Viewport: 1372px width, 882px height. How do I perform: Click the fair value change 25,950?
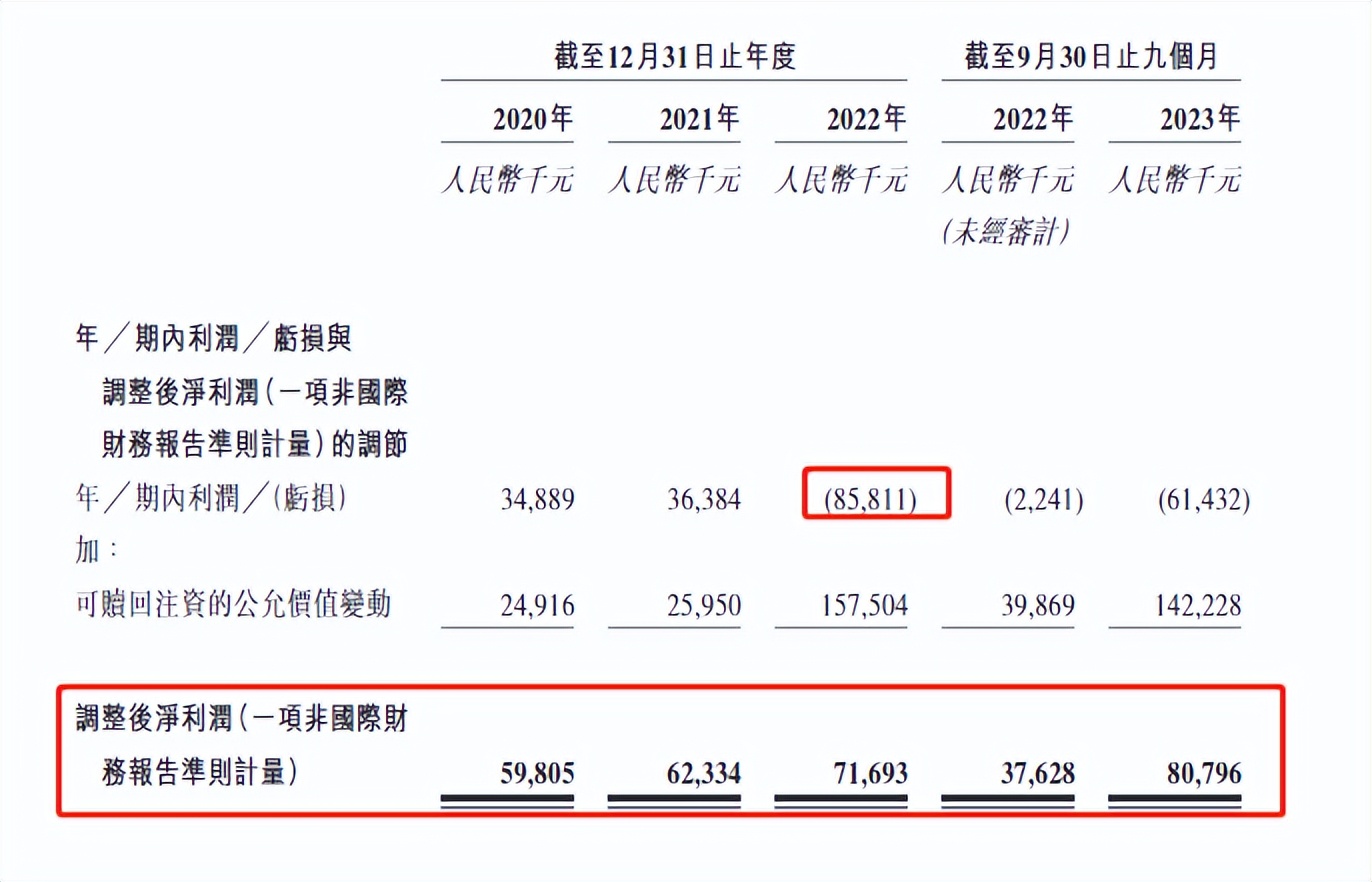point(704,605)
